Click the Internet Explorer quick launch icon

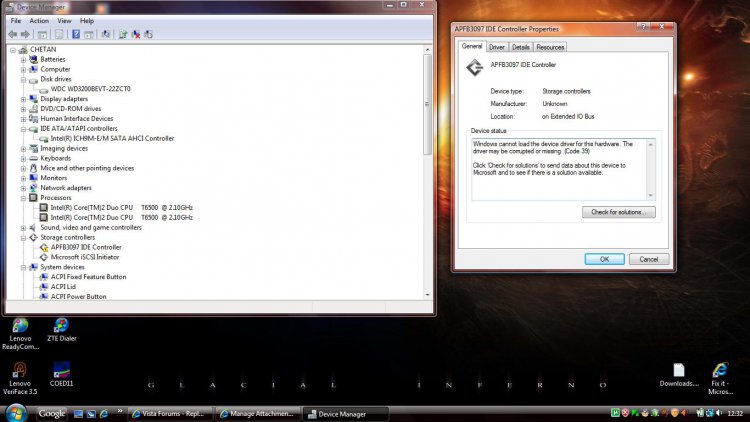click(104, 414)
